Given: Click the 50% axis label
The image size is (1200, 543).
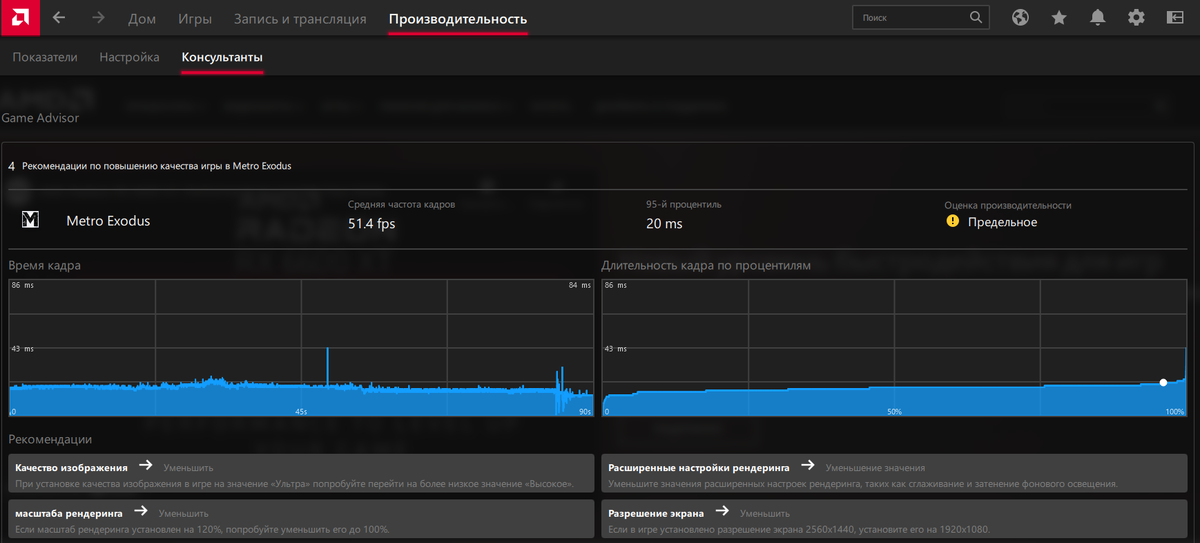Looking at the screenshot, I should point(895,411).
